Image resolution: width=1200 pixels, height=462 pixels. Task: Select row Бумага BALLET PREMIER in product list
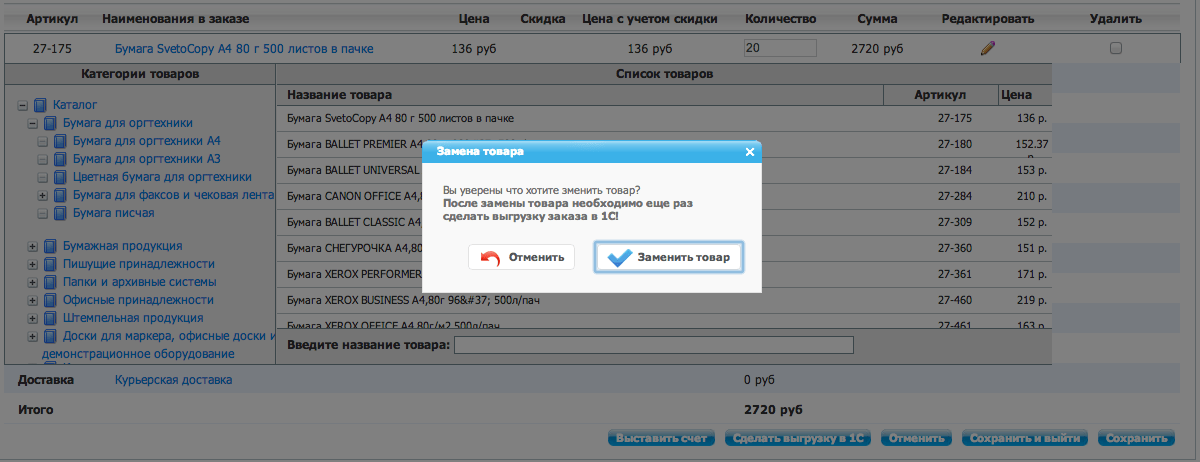click(664, 144)
